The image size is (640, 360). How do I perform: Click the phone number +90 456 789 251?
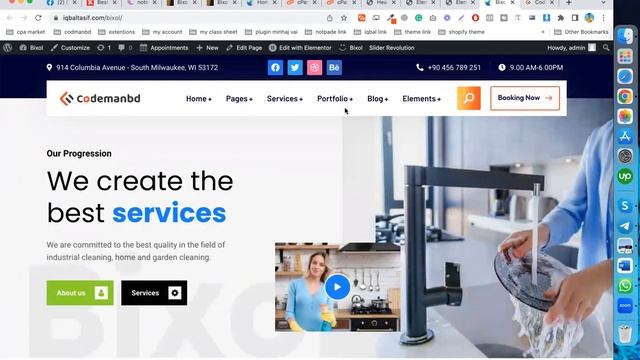[454, 67]
